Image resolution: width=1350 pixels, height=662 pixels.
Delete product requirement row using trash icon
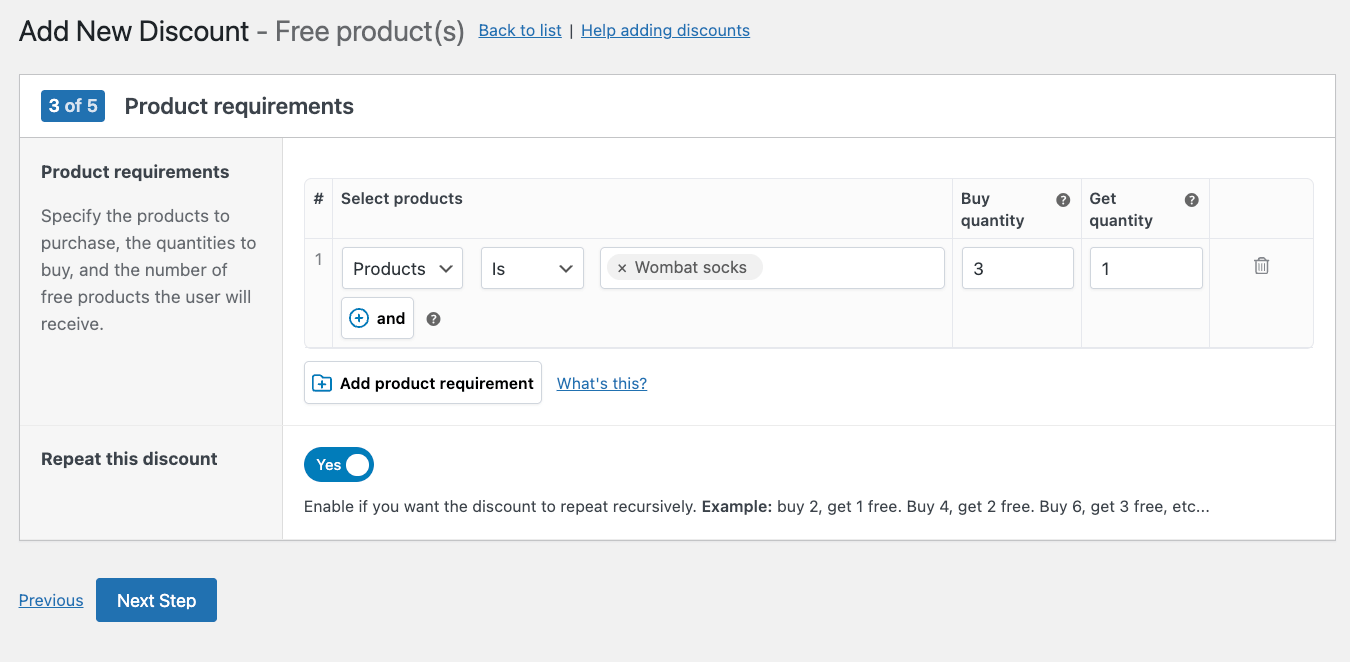pyautogui.click(x=1261, y=265)
